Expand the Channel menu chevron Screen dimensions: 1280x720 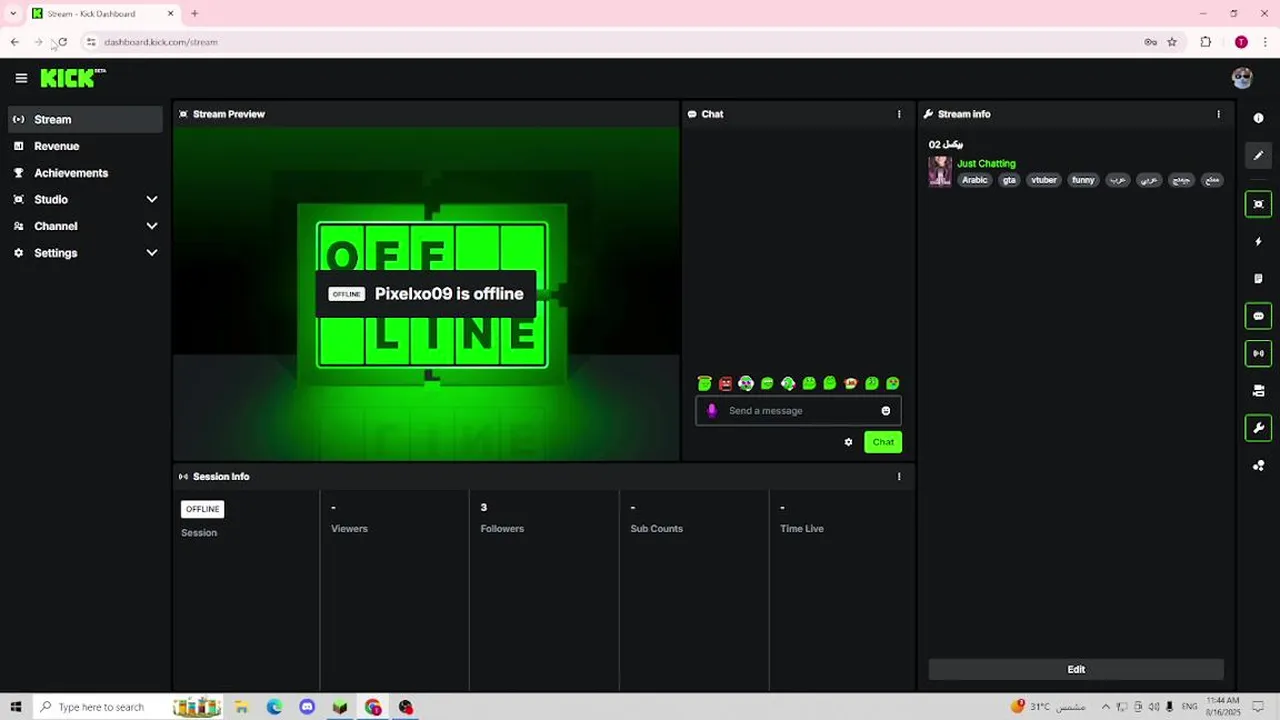[152, 226]
